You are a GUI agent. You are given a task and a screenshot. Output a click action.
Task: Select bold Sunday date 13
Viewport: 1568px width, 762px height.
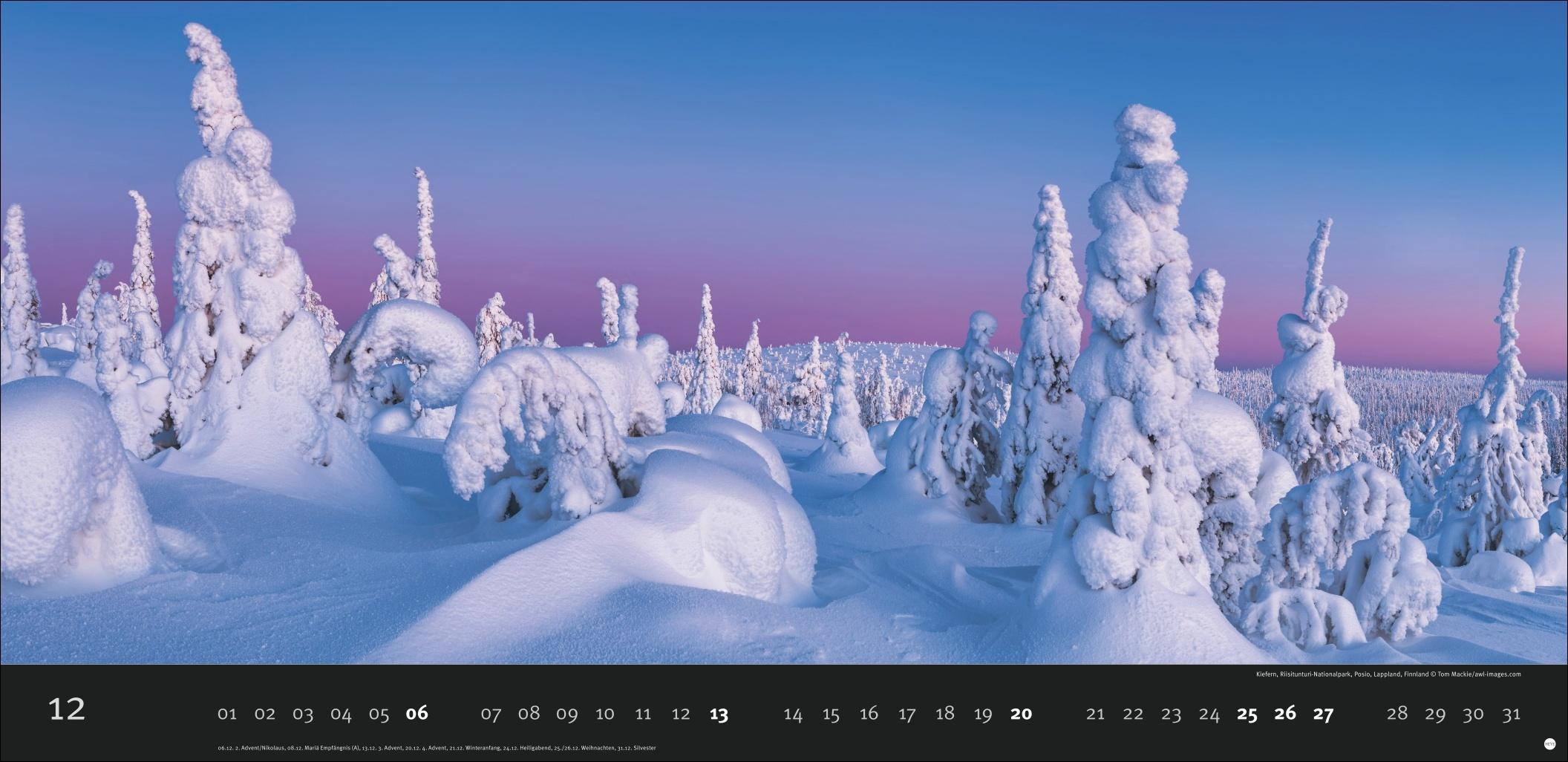(x=719, y=714)
